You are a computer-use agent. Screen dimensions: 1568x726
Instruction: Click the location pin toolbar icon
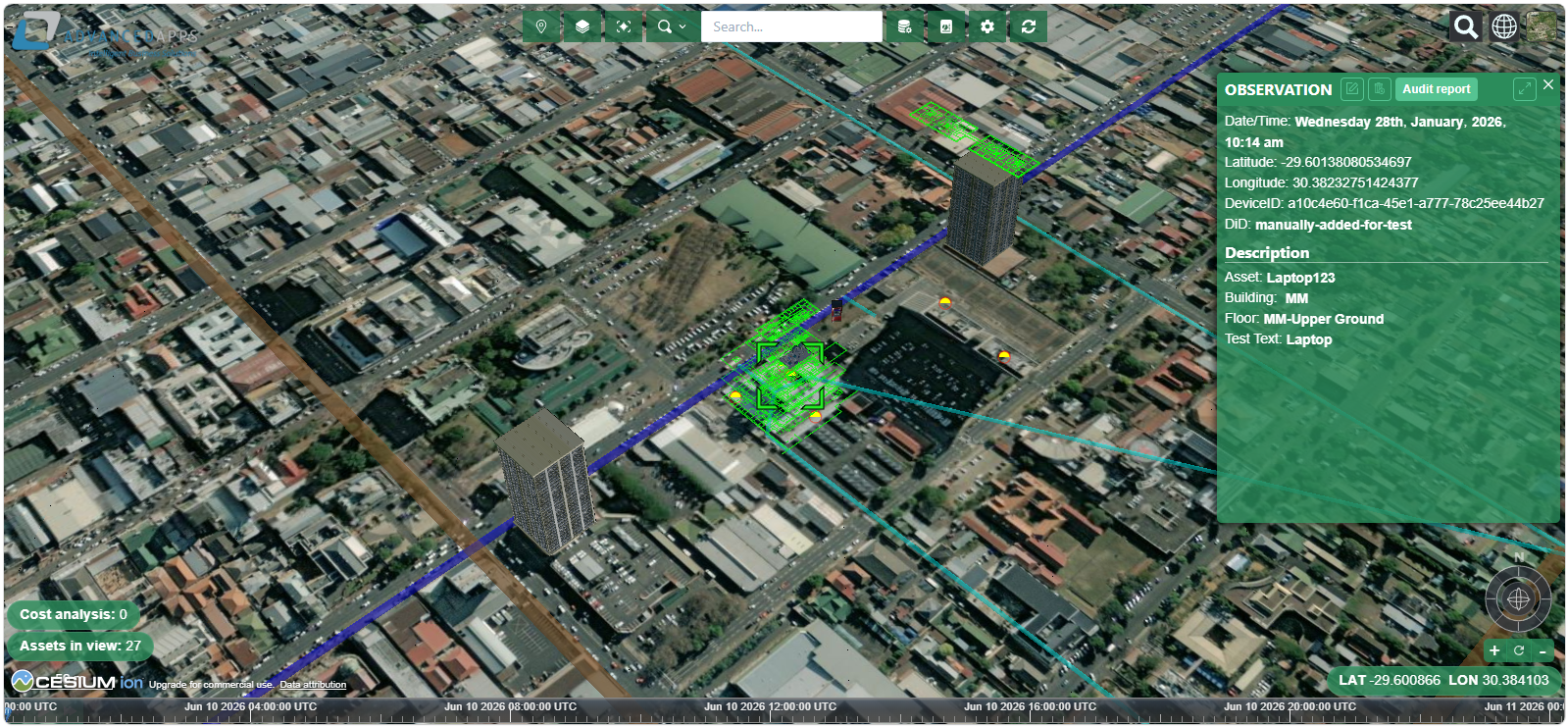click(x=541, y=26)
